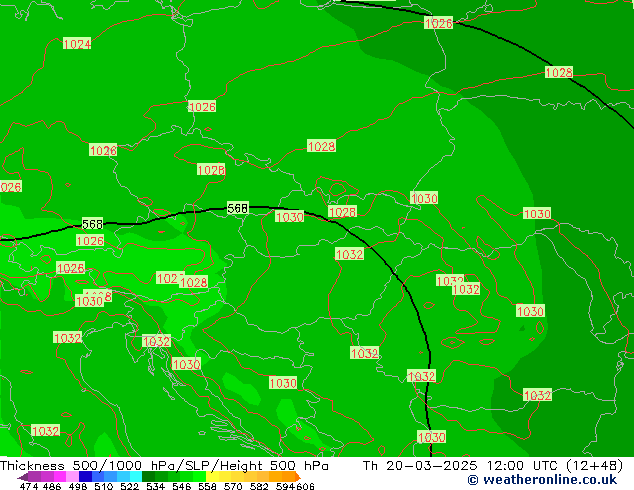634x490 pixels.
Task: Click the 534 legend value
Action: click(155, 486)
